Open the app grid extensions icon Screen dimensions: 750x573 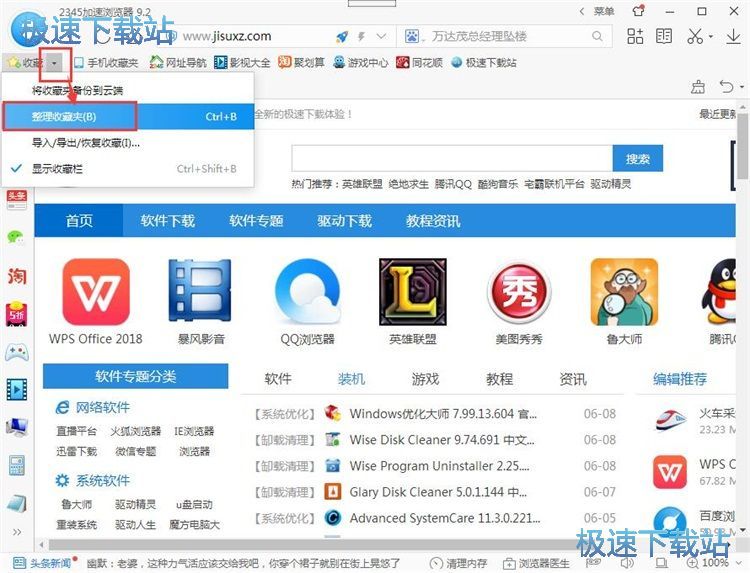pyautogui.click(x=635, y=36)
